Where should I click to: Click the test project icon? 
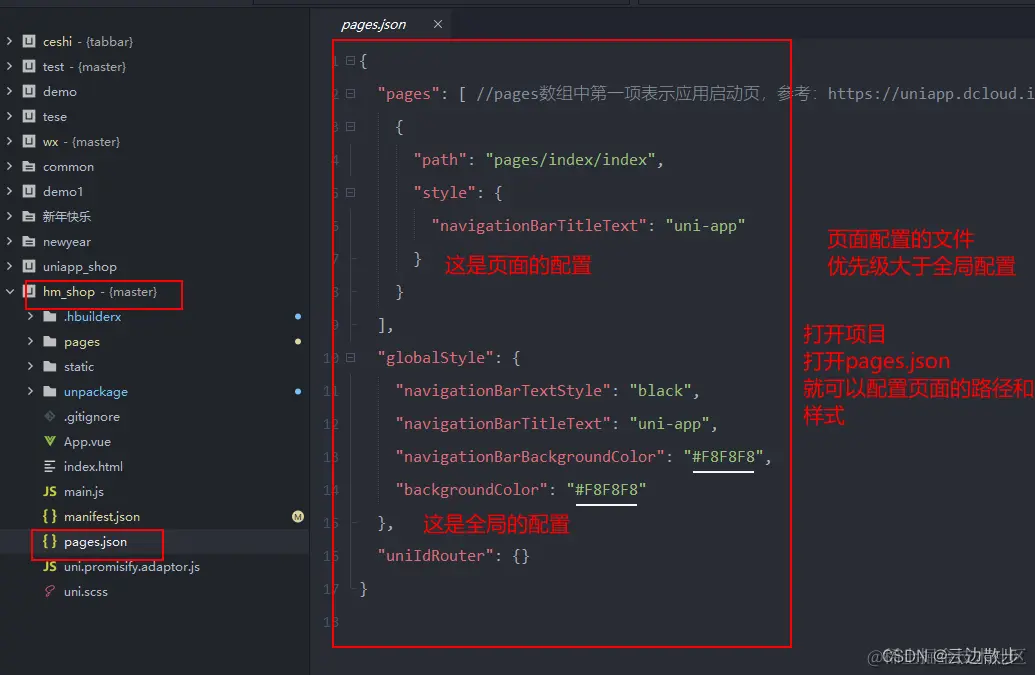[x=29, y=66]
